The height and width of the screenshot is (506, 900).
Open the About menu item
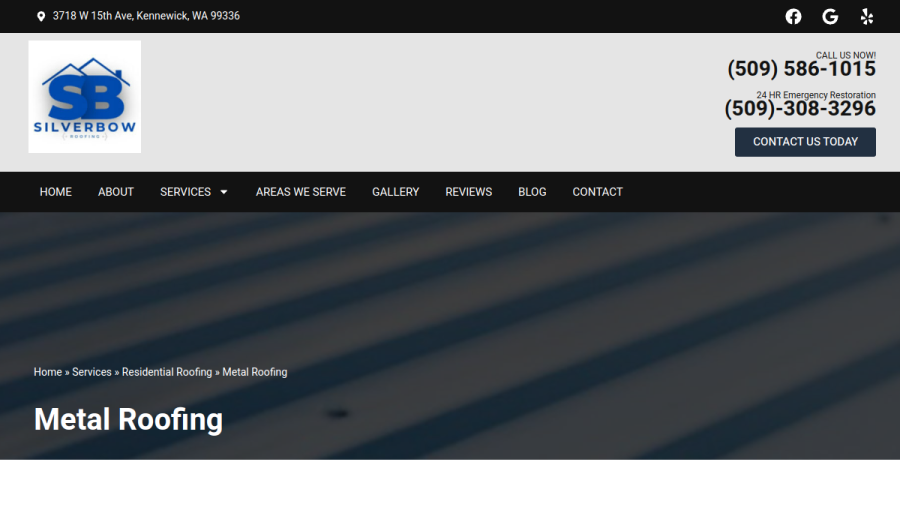point(116,192)
